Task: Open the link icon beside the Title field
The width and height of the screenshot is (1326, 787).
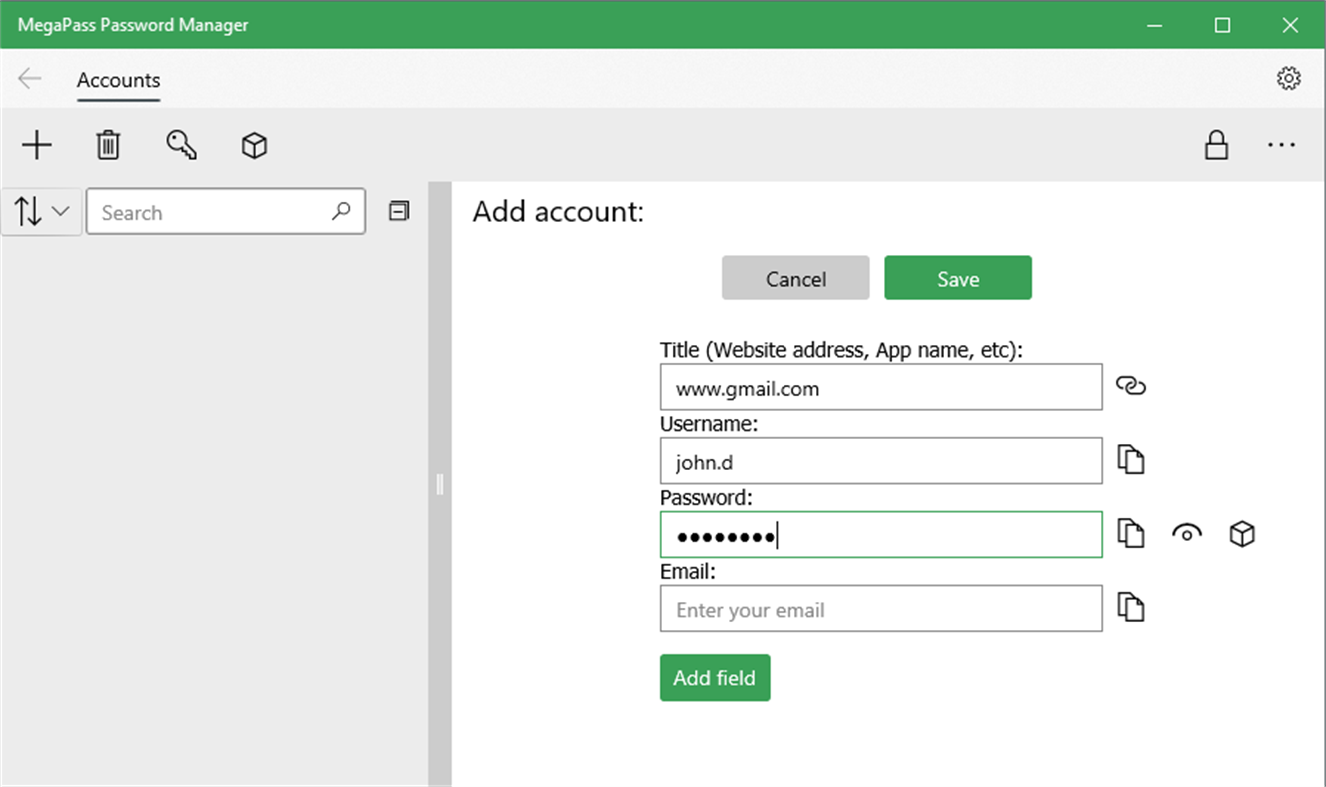Action: [1131, 386]
